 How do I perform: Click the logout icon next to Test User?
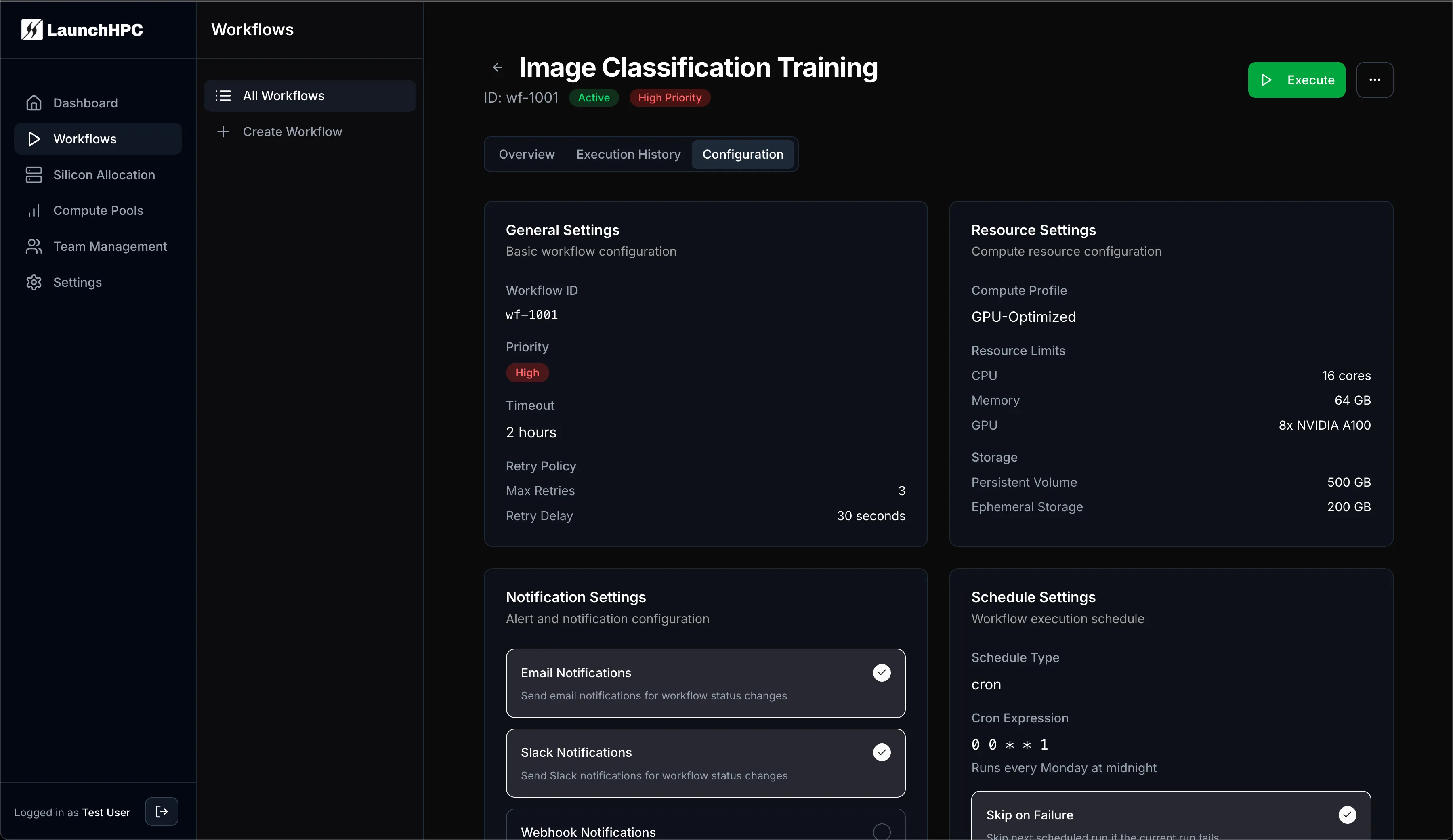[x=161, y=812]
